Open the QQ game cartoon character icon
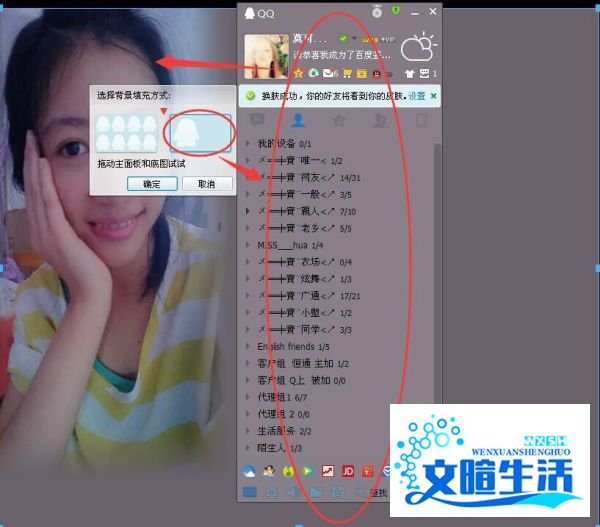This screenshot has width=600, height=527. pyautogui.click(x=269, y=471)
